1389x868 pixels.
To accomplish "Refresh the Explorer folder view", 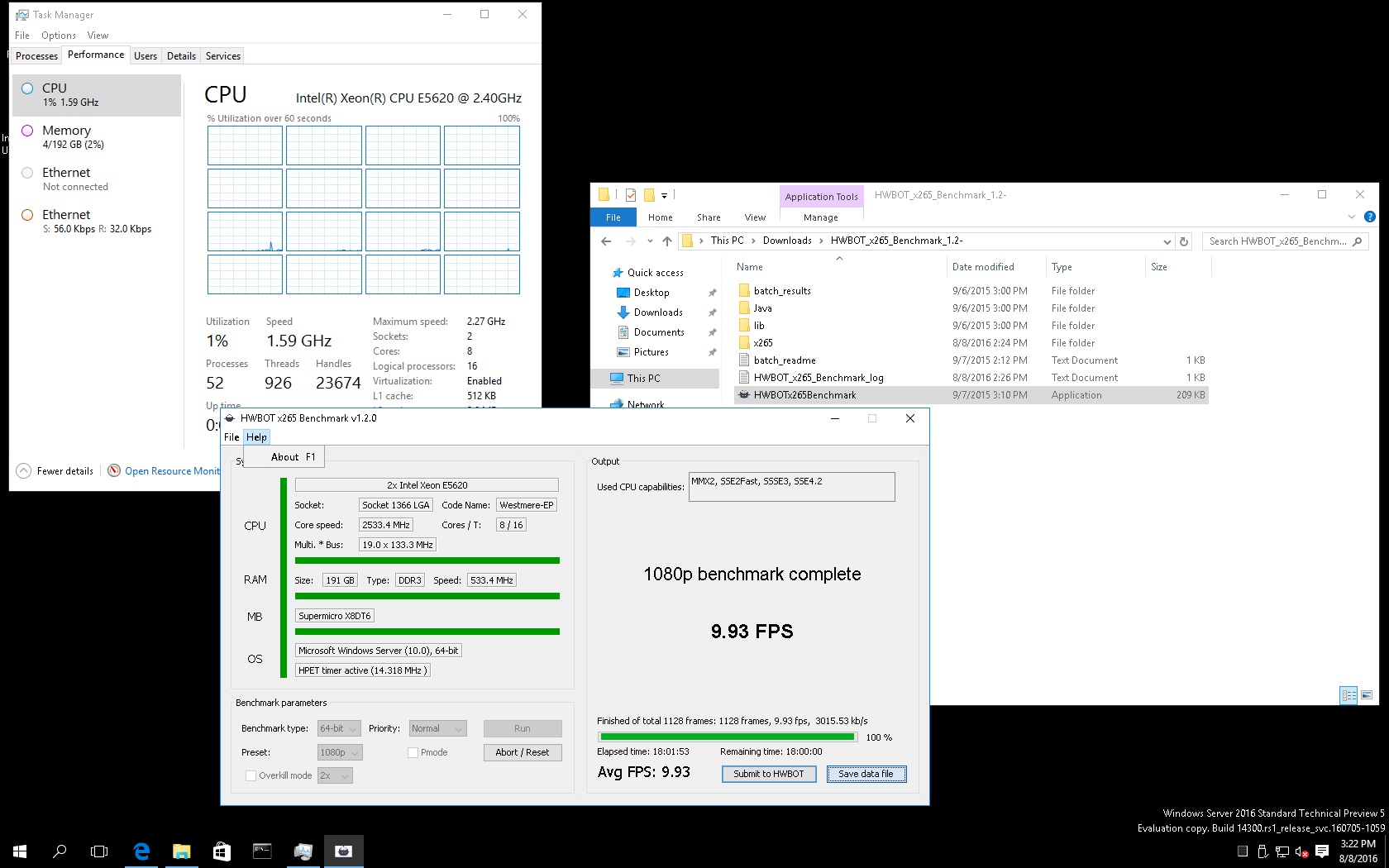I will (1184, 241).
